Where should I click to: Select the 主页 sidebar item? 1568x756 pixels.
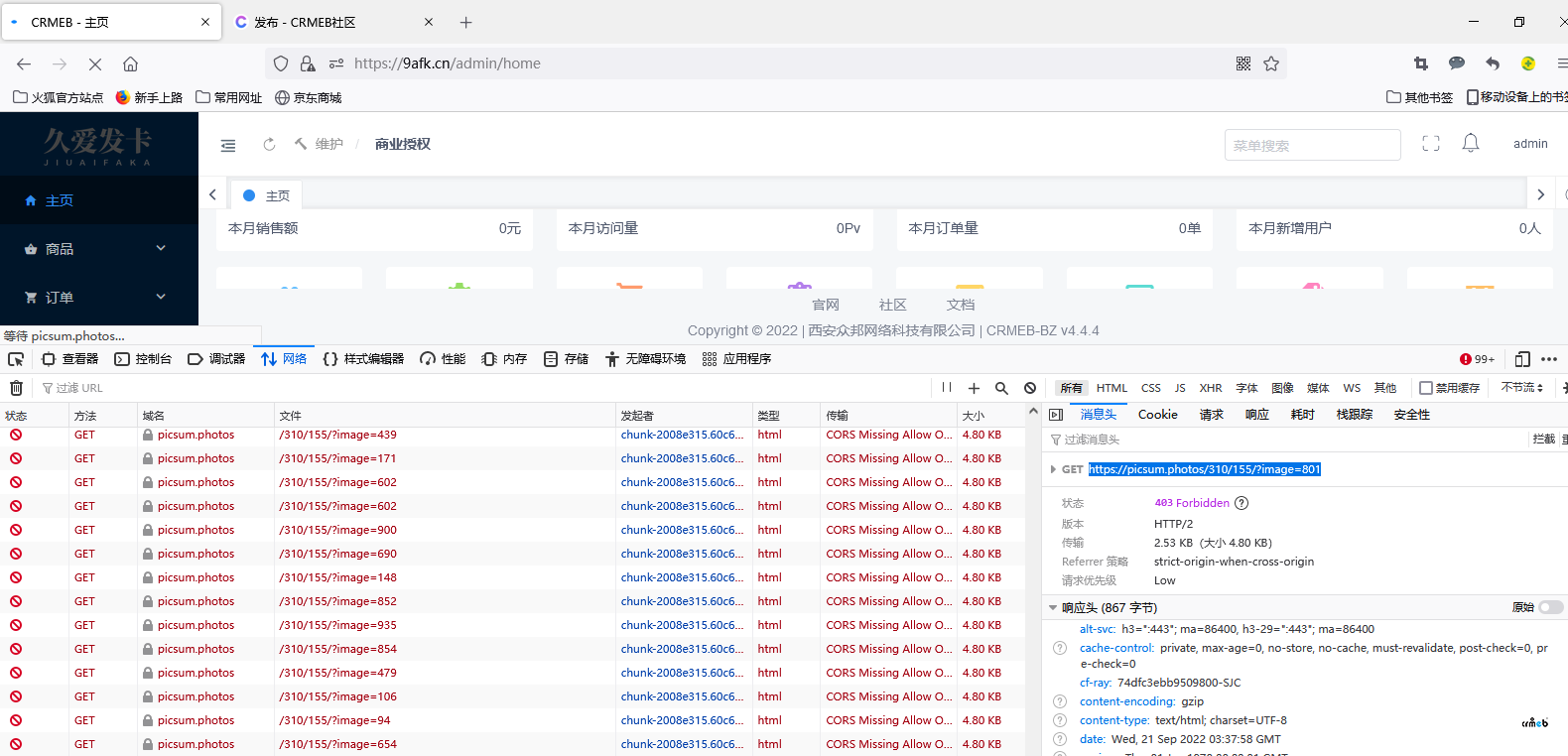(x=99, y=200)
